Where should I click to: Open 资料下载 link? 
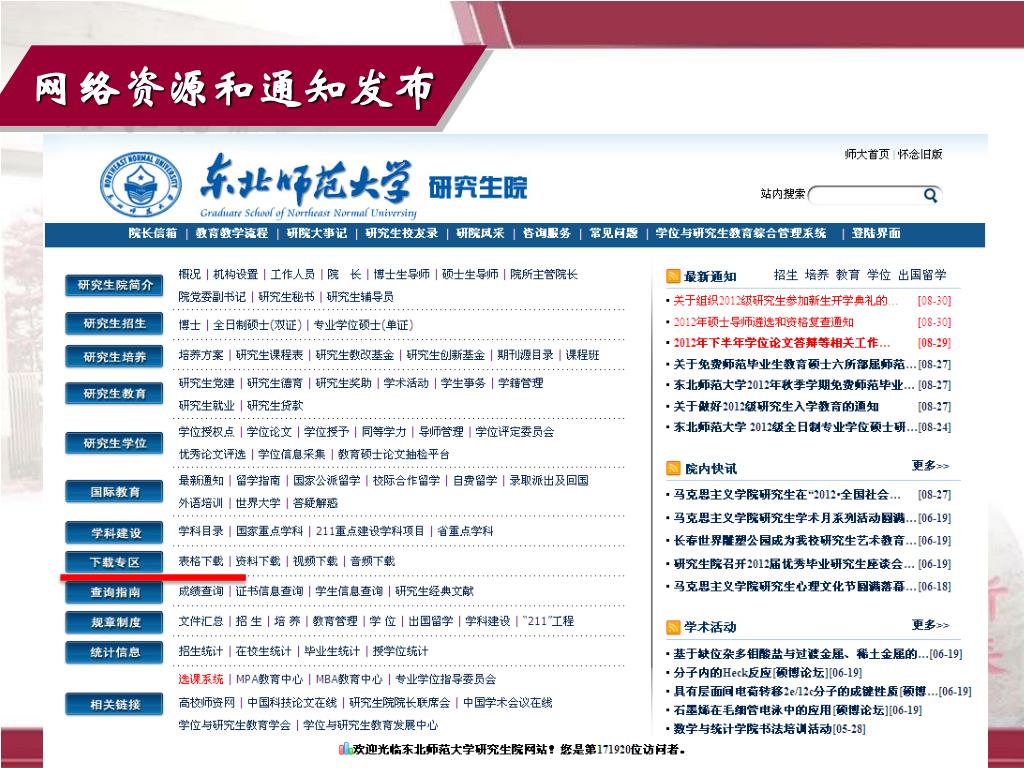coord(258,561)
